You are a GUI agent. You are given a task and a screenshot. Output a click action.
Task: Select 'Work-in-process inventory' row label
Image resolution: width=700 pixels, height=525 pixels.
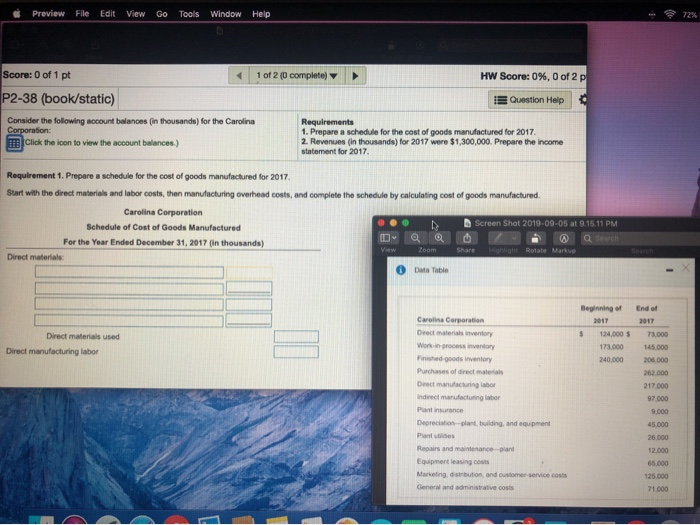tap(455, 346)
